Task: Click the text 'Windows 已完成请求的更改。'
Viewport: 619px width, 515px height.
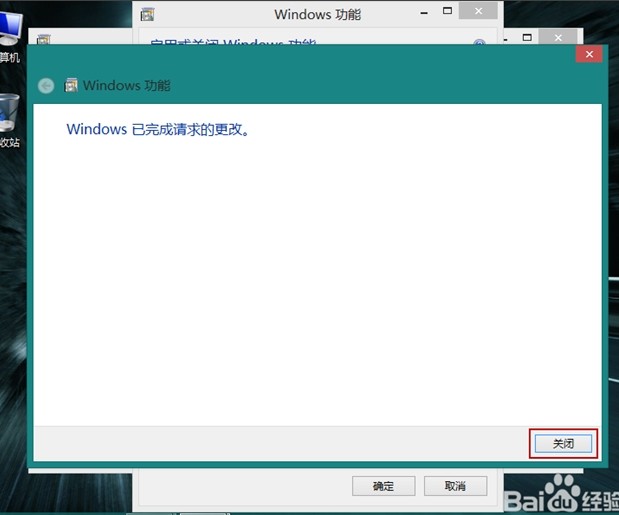Action: pos(158,129)
